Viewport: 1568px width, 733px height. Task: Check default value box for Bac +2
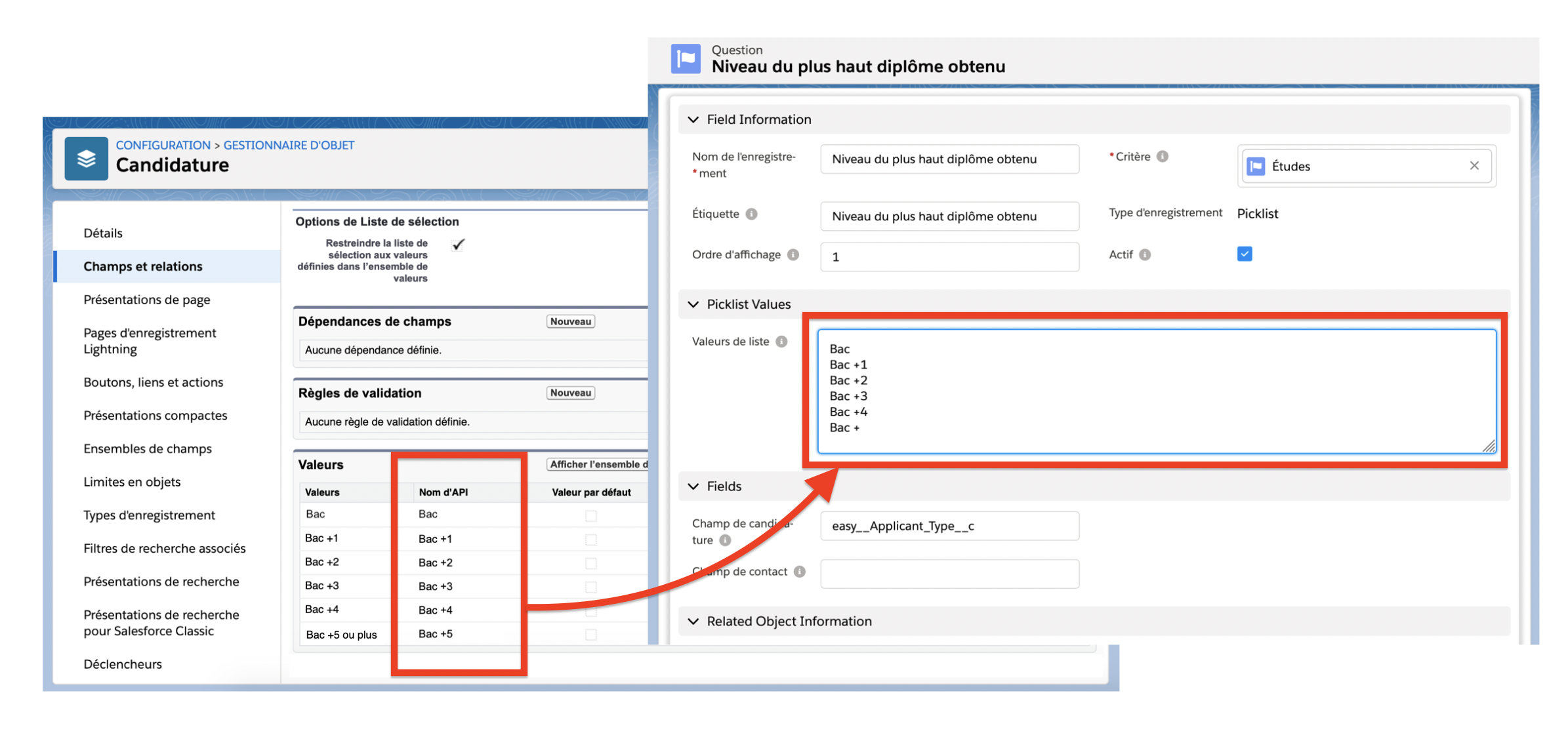click(590, 563)
